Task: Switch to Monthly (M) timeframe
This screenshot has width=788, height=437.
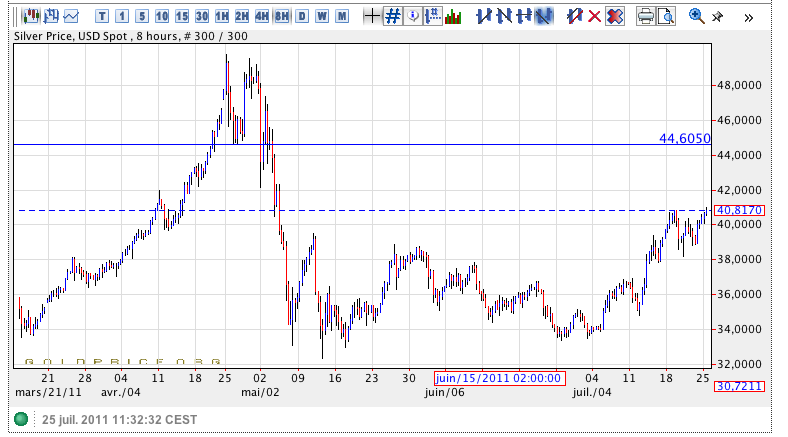Action: click(342, 16)
